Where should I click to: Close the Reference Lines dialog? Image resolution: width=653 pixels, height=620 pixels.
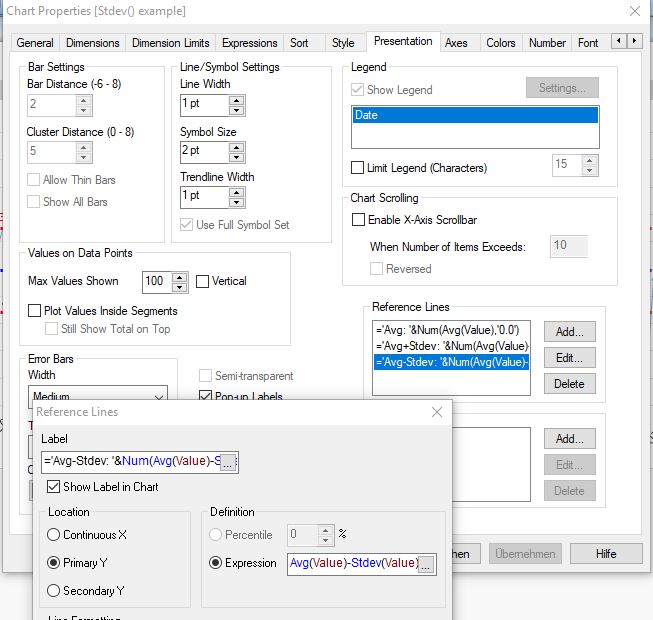(436, 412)
